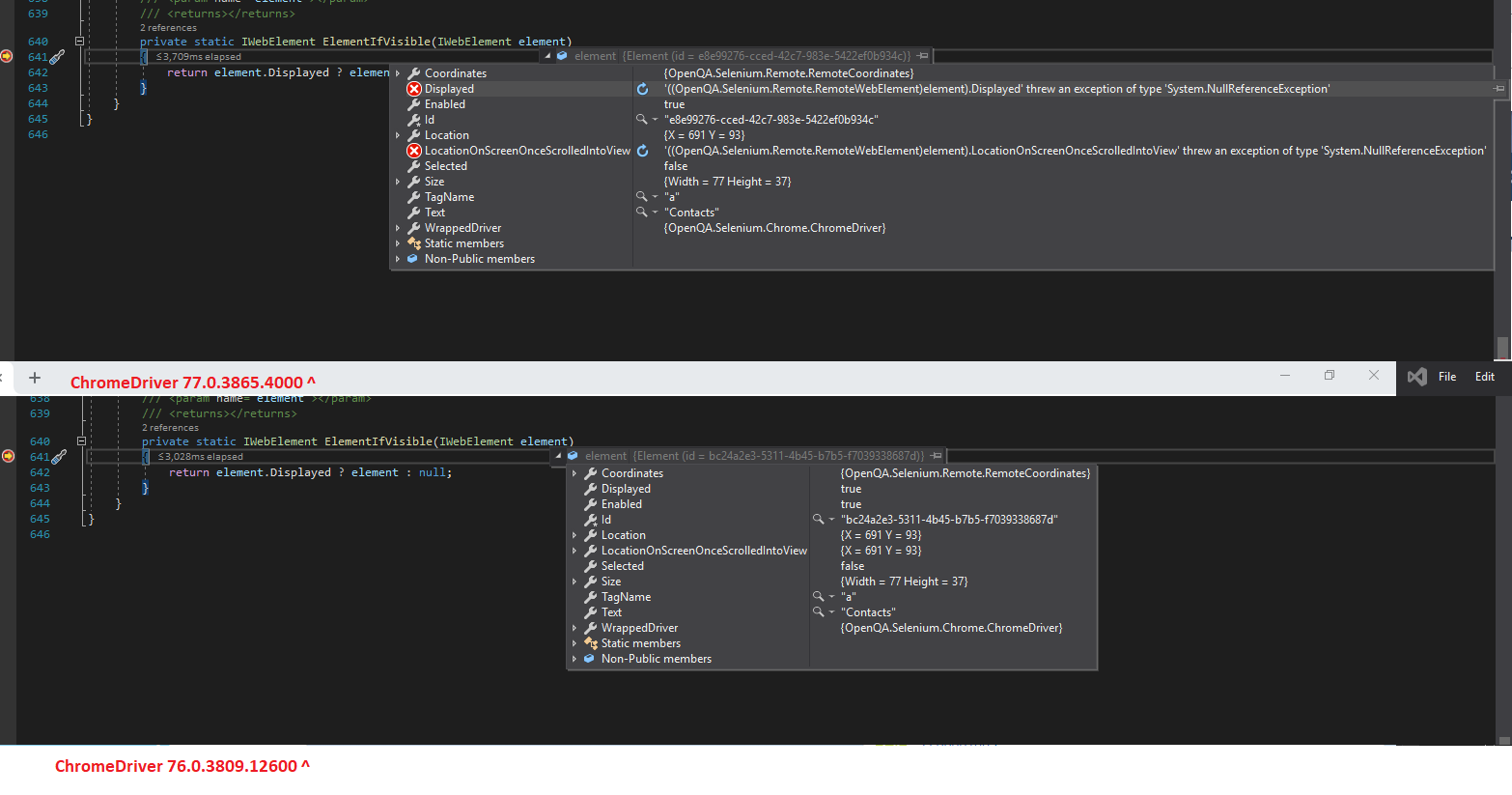Click the Visual Studio logo beside File menu
Image resolution: width=1512 pixels, height=795 pixels.
(1415, 377)
